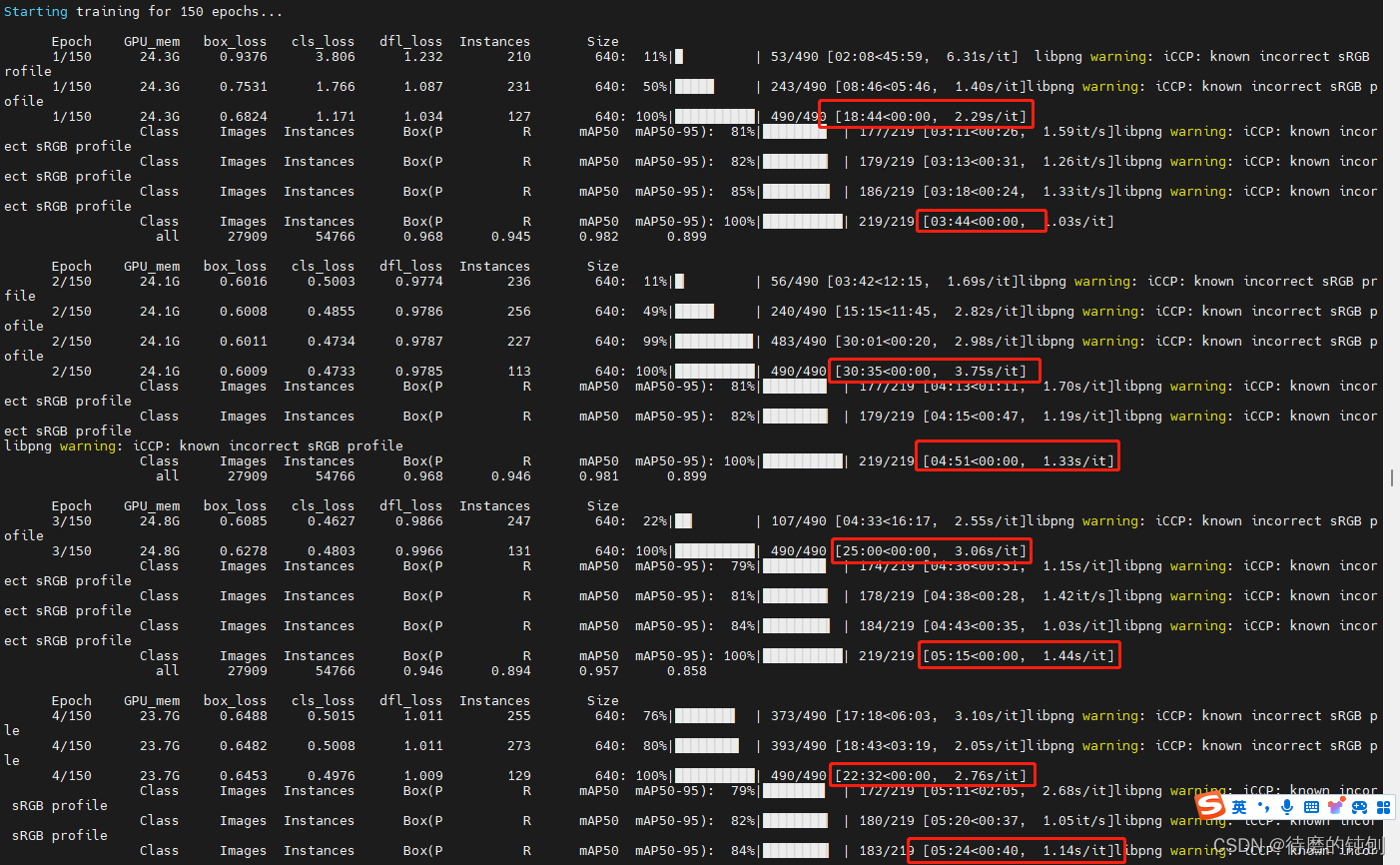Click the 243/490 iteration counter

click(x=798, y=87)
